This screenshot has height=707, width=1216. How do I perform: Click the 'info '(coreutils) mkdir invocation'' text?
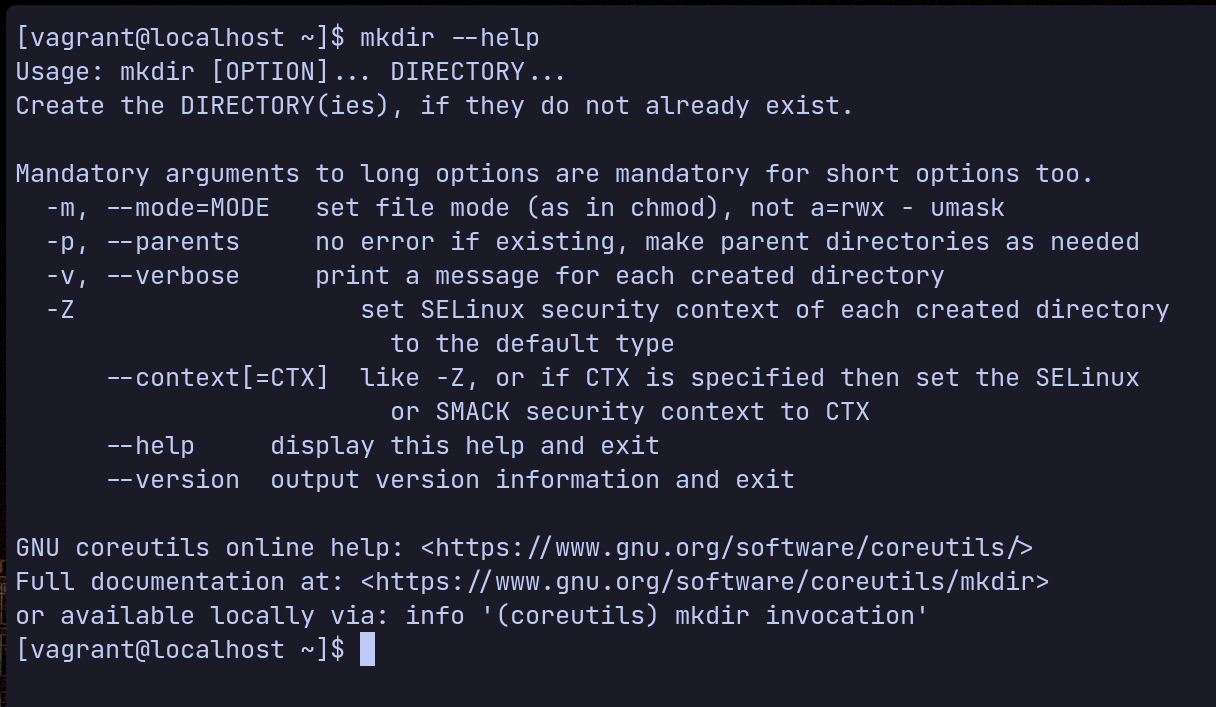pyautogui.click(x=667, y=616)
